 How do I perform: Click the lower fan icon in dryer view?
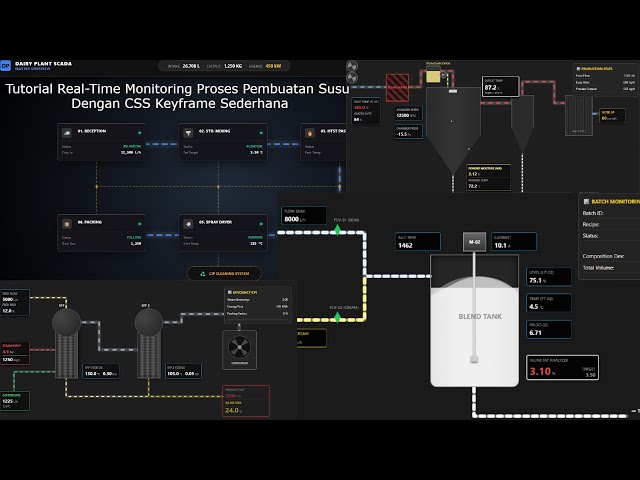352,78
